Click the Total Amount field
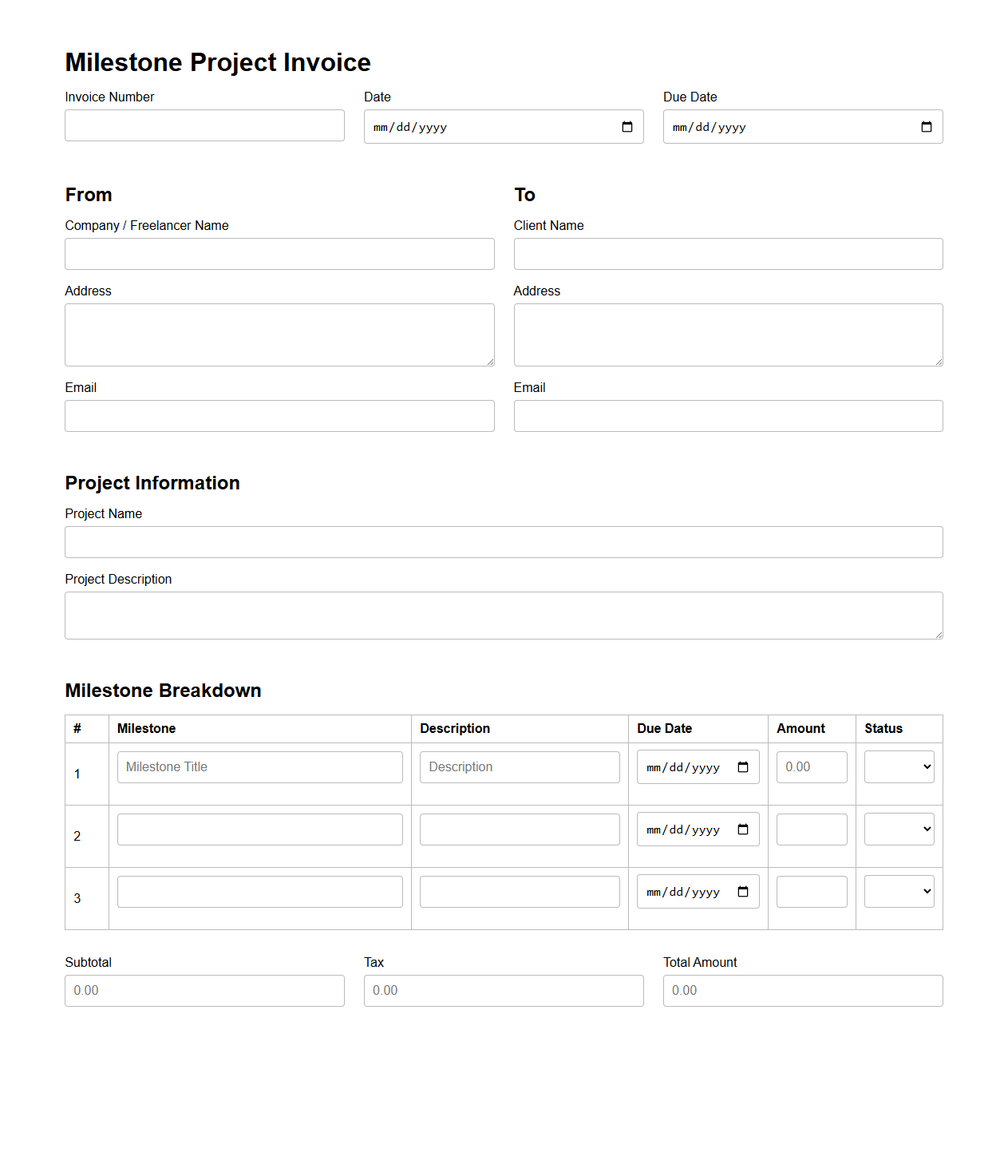The width and height of the screenshot is (1008, 1176). click(x=803, y=990)
